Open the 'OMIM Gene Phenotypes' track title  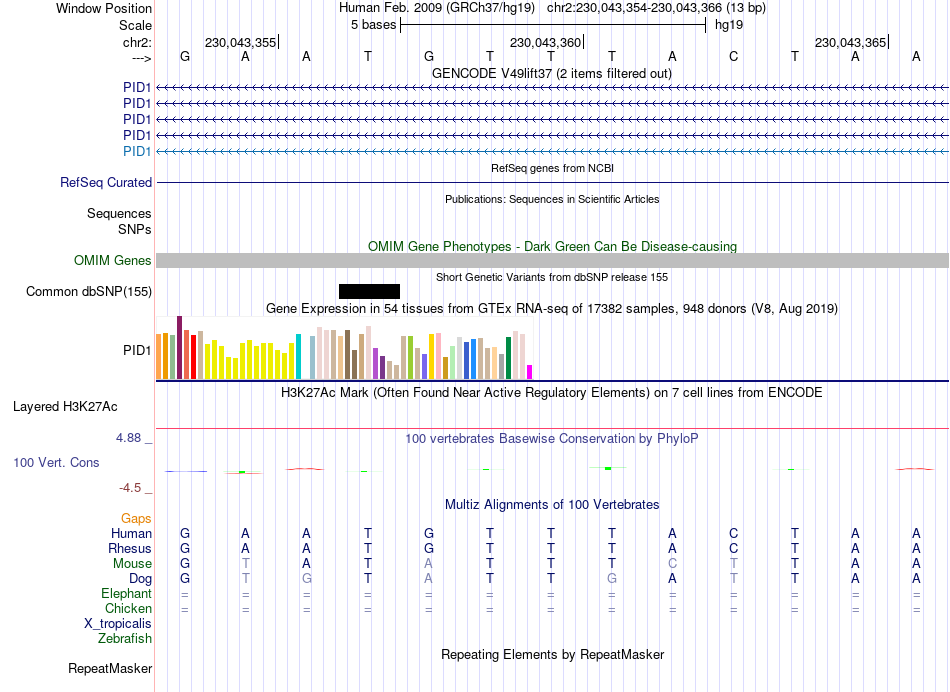(x=552, y=247)
